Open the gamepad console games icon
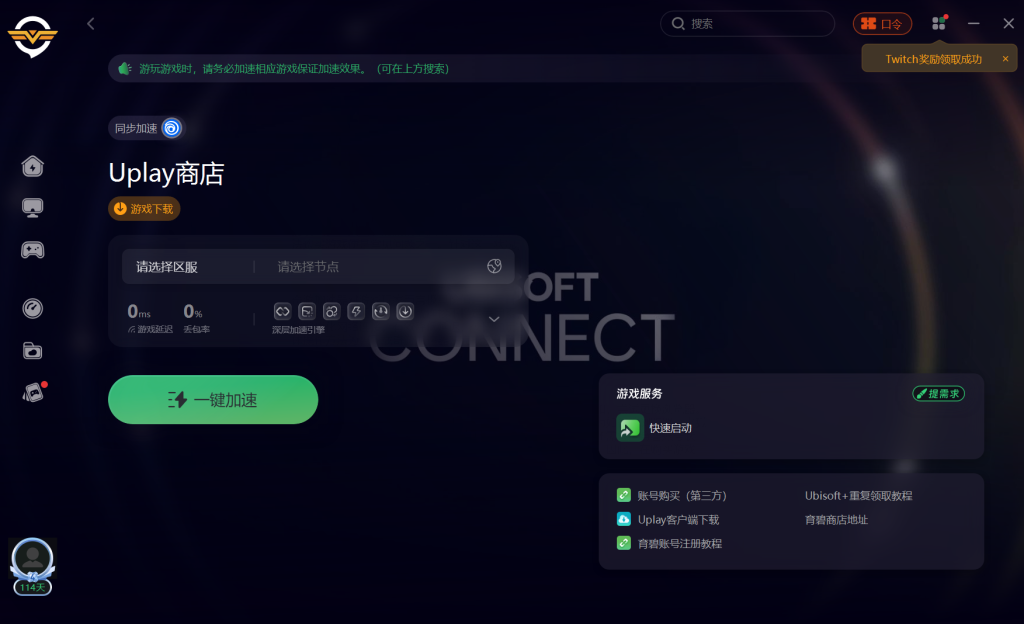The height and width of the screenshot is (624, 1024). (33, 250)
